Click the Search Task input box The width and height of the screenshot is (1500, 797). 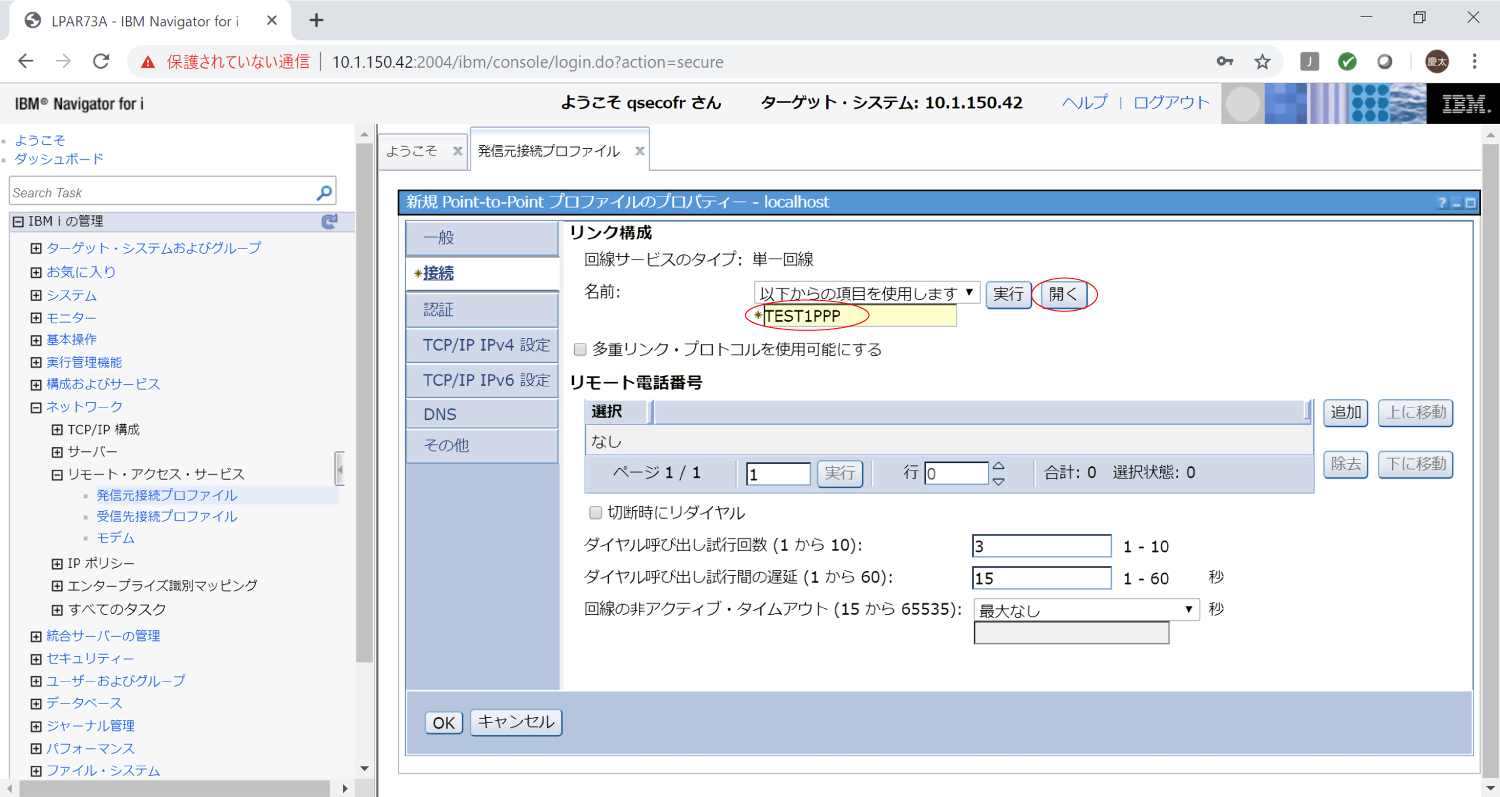pos(163,192)
